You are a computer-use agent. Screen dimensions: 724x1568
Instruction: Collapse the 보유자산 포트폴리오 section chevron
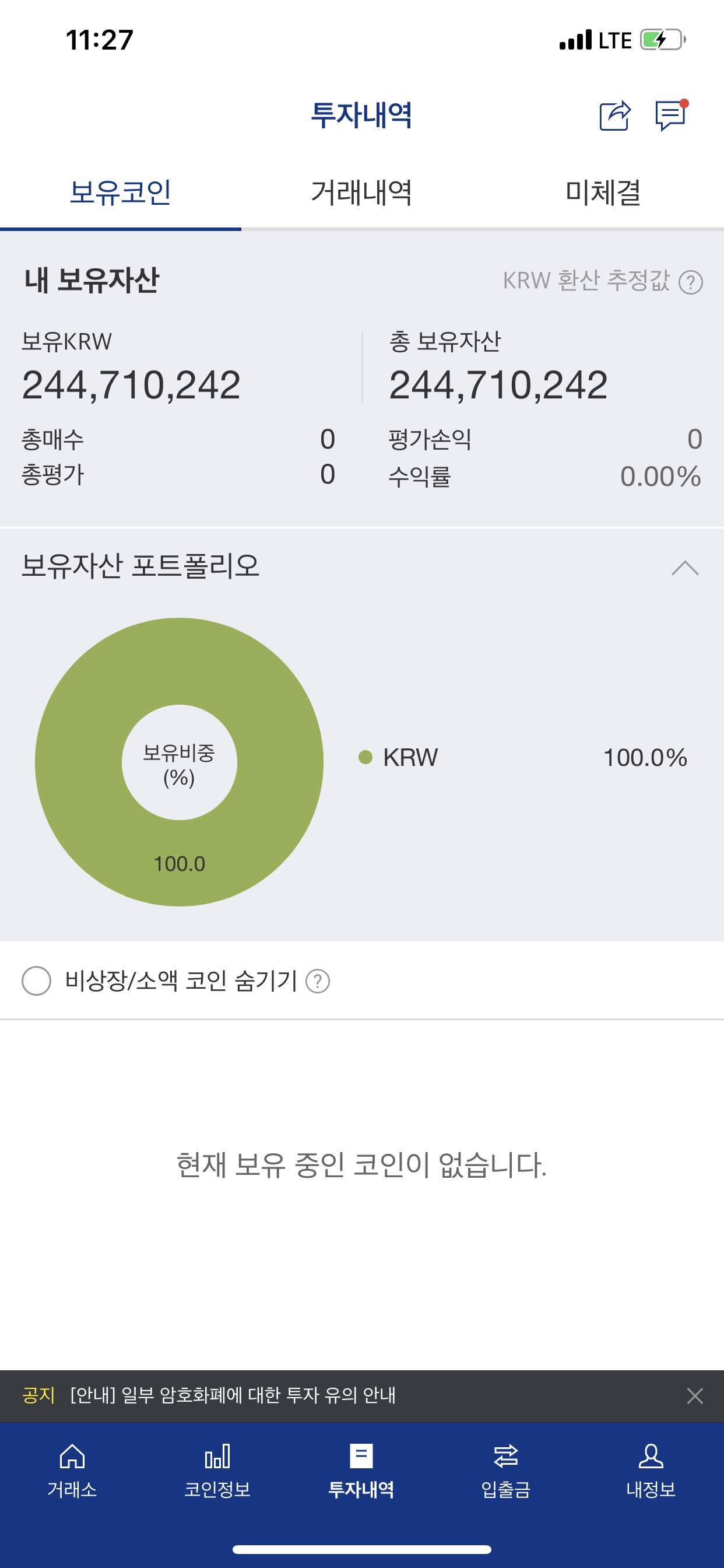pos(685,568)
